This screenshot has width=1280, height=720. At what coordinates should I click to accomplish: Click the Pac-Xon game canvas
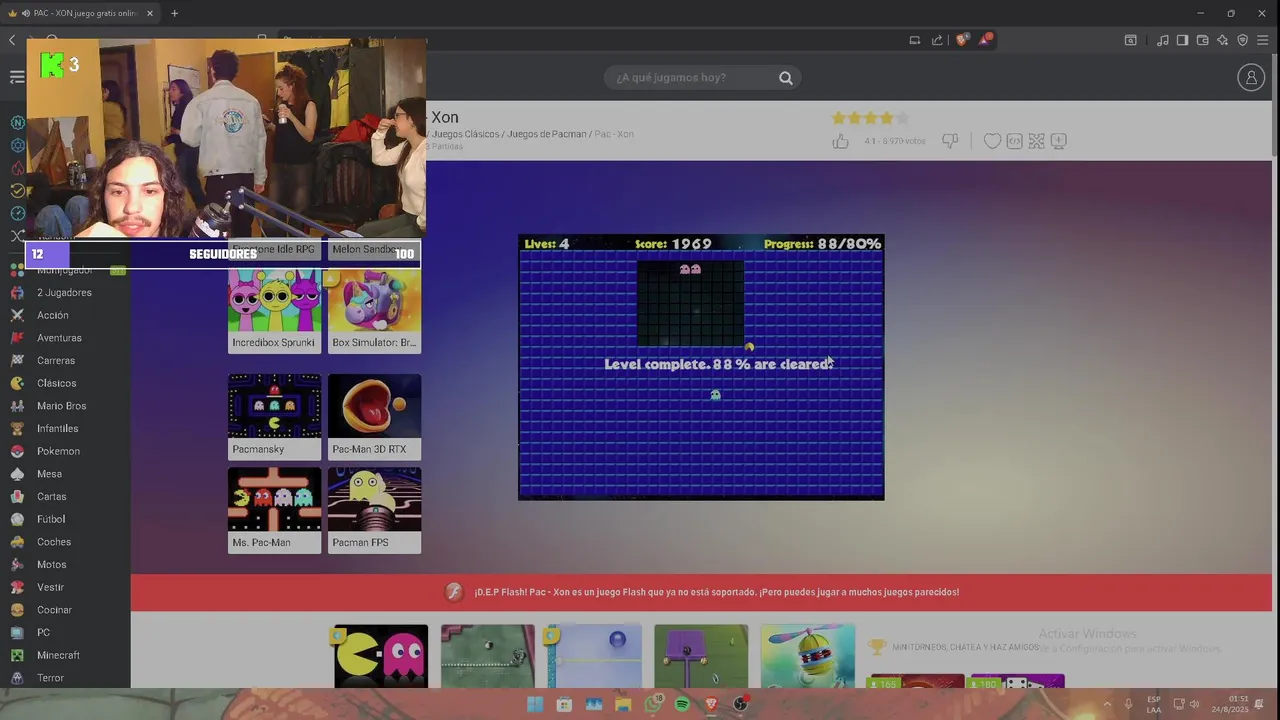click(x=701, y=367)
